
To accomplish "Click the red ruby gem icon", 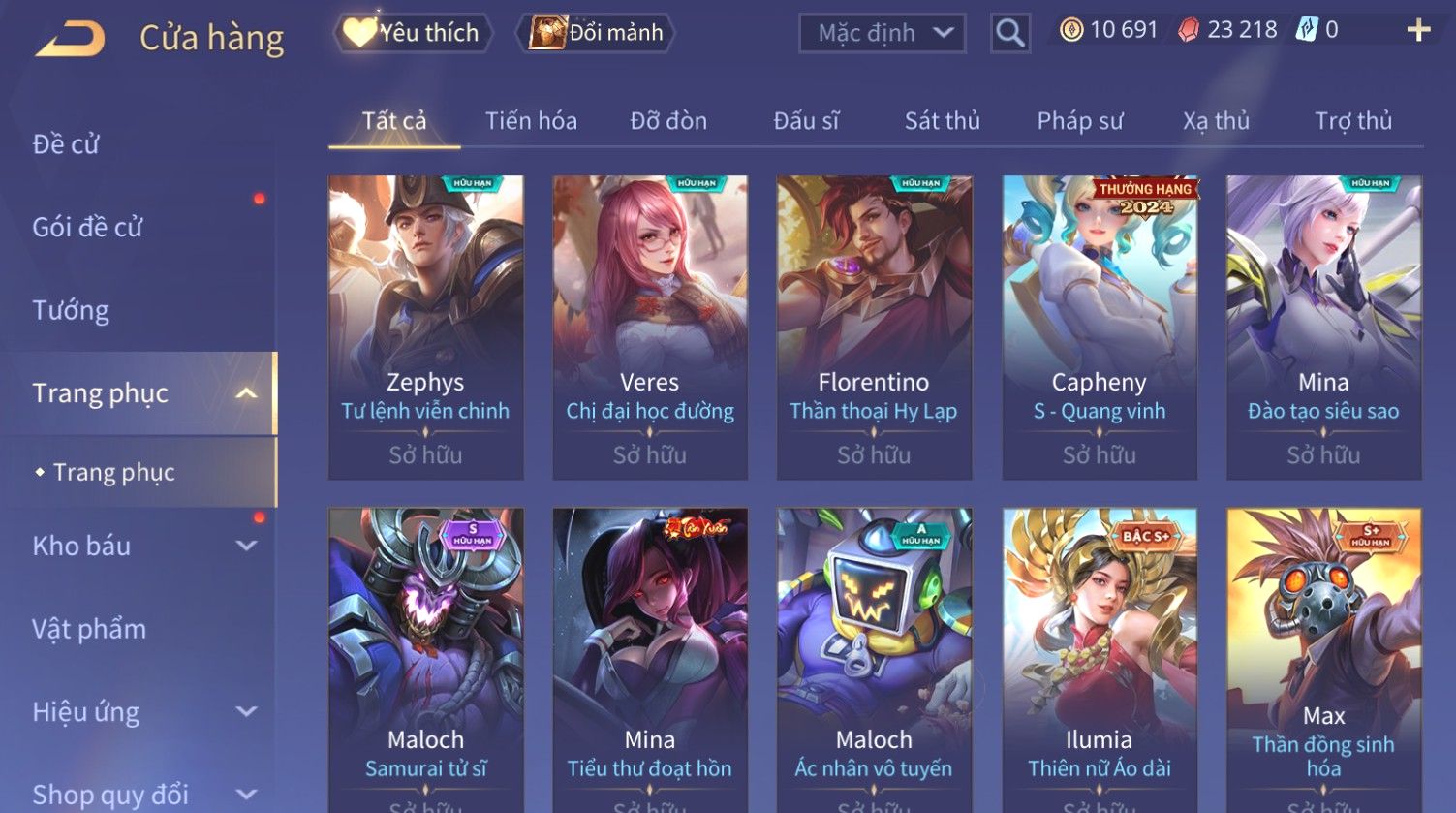I will (1188, 30).
